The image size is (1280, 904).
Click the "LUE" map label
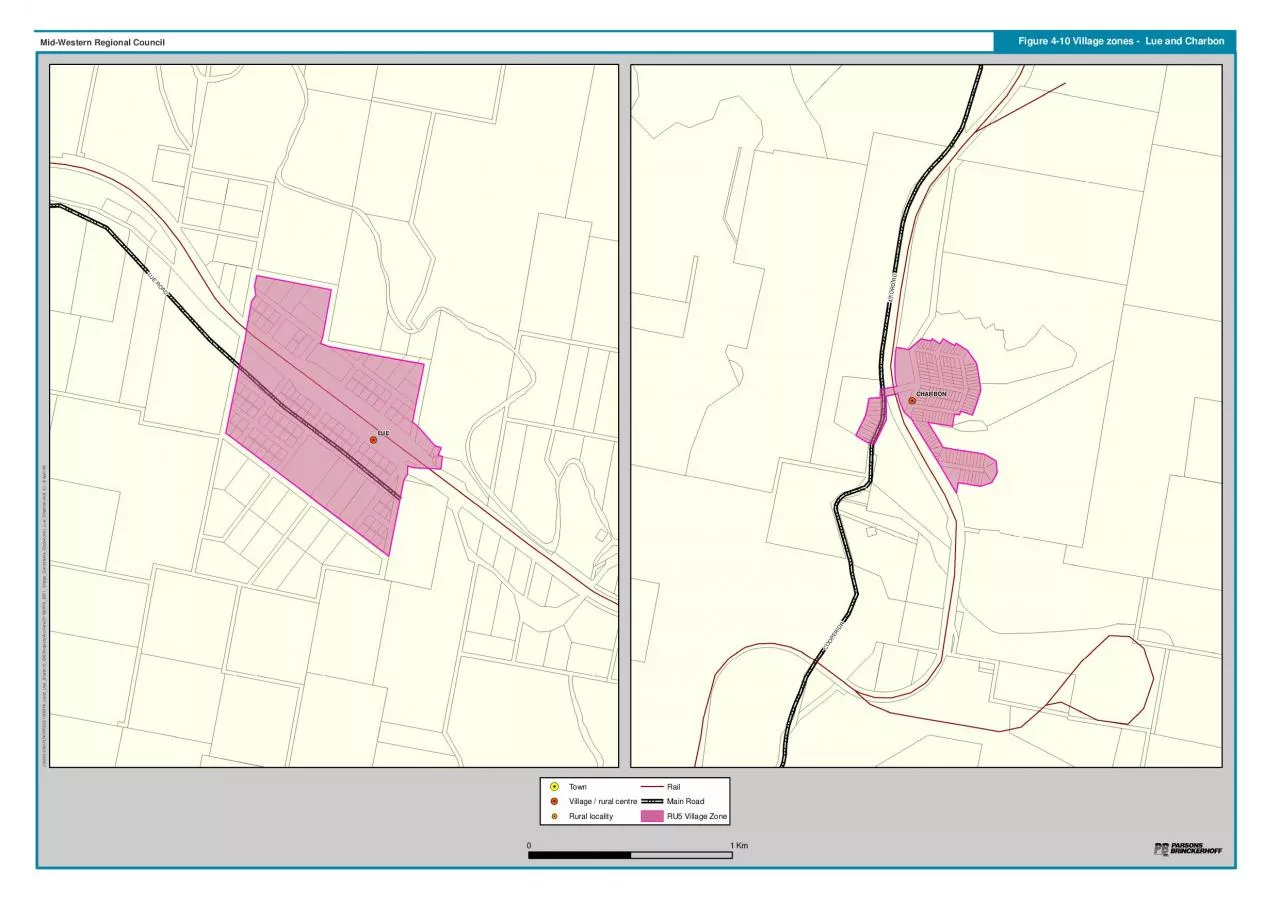click(x=382, y=434)
